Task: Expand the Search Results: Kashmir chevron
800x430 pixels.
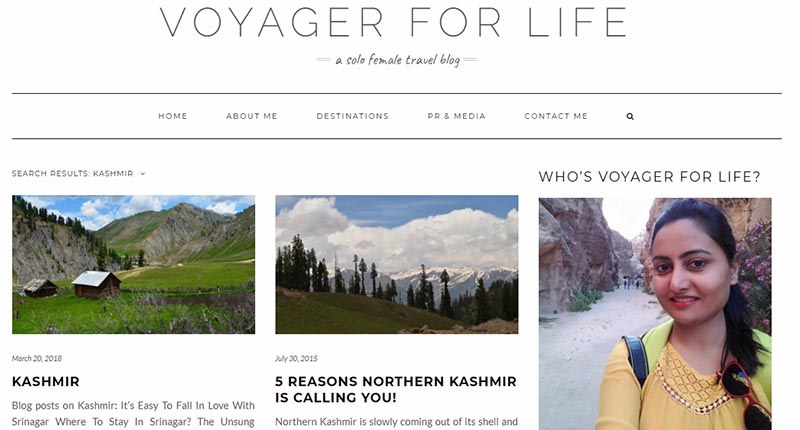Action: coord(143,174)
